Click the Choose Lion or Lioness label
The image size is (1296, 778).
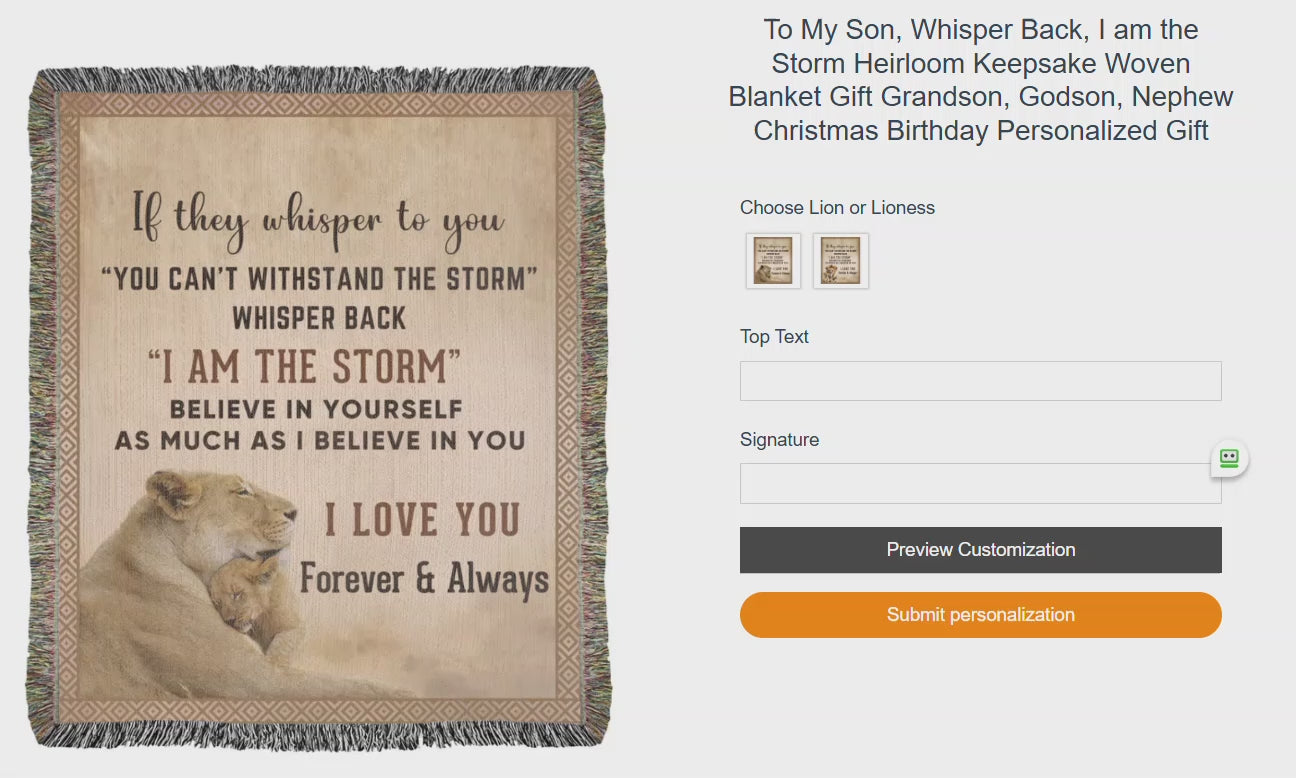pyautogui.click(x=837, y=207)
